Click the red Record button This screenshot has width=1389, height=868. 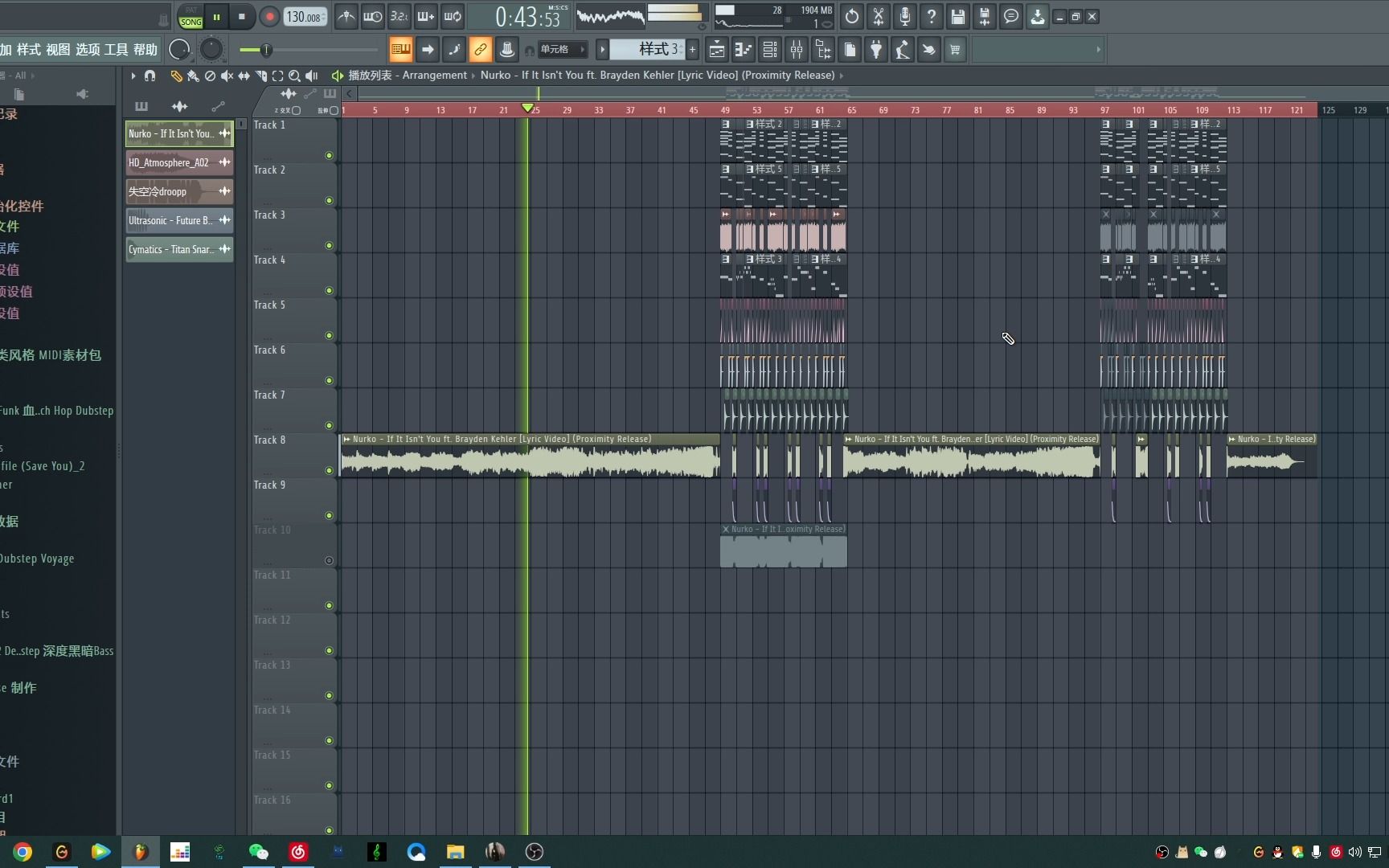coord(269,17)
